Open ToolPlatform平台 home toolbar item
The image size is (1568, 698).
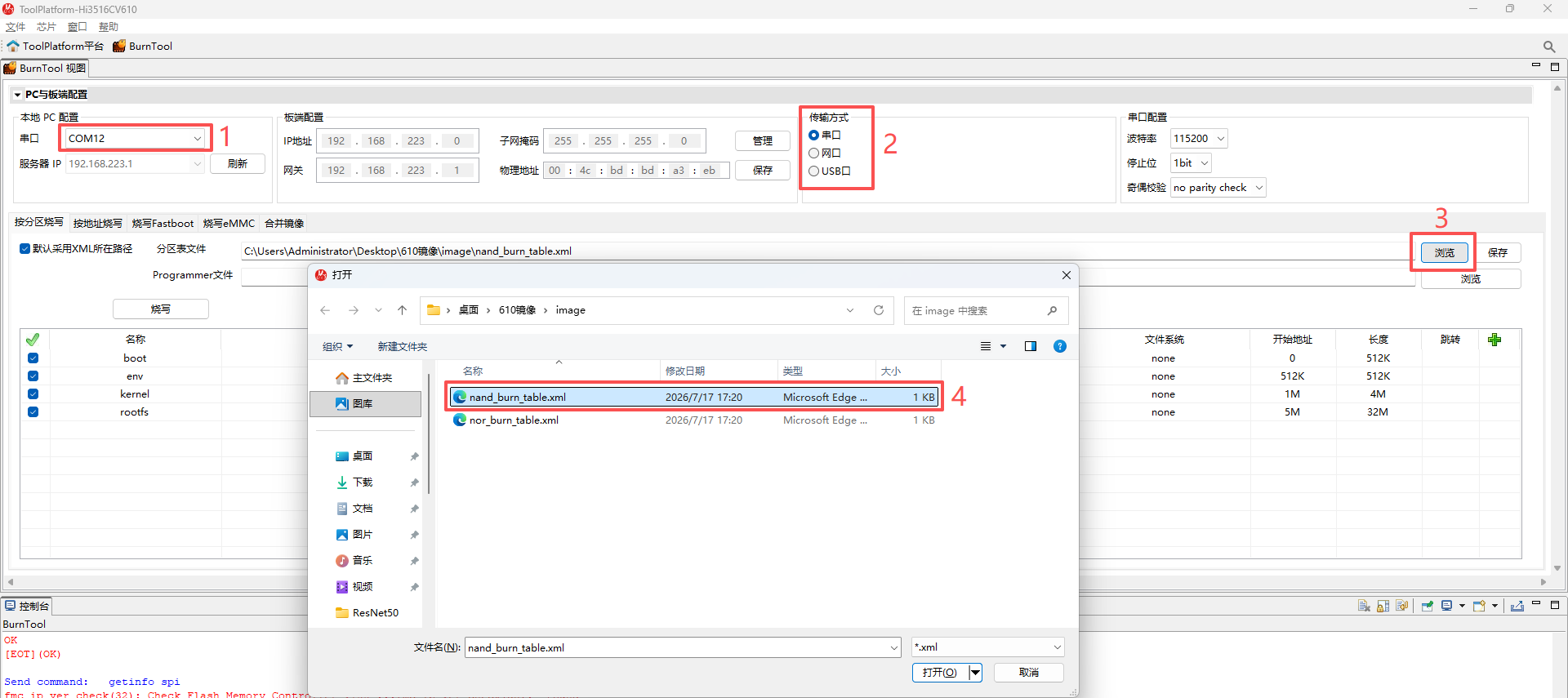(56, 47)
